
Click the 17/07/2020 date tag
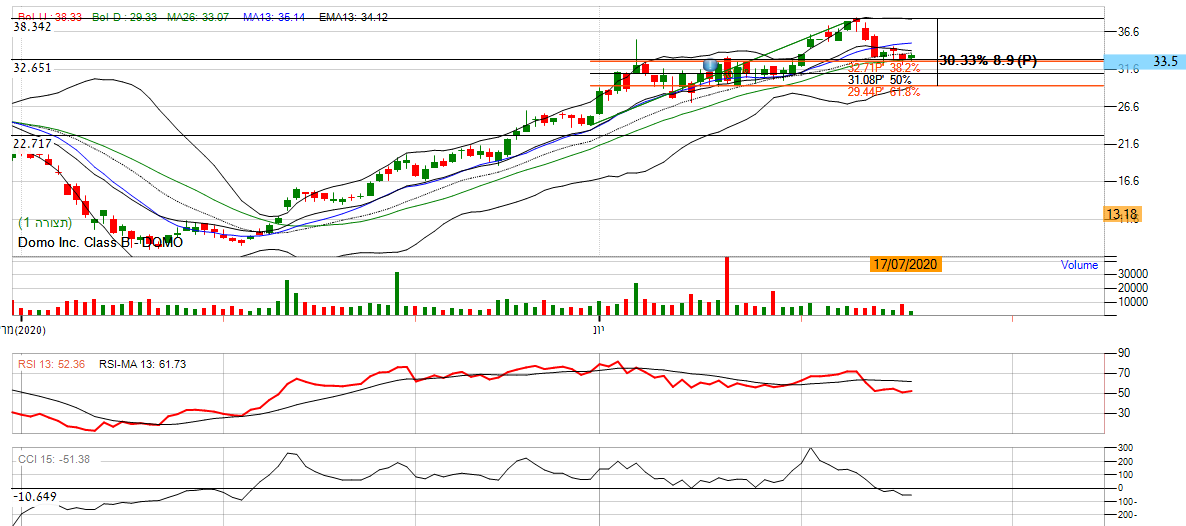tap(905, 265)
